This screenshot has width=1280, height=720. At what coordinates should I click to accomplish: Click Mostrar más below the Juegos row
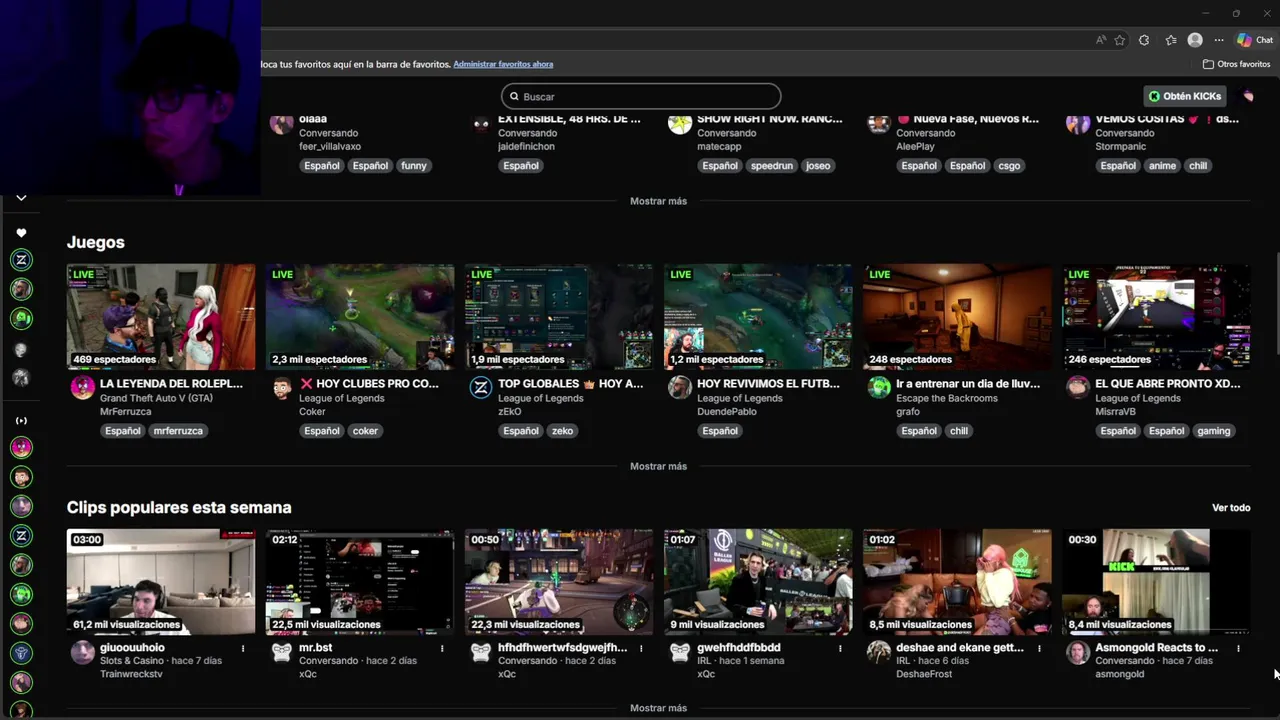click(x=658, y=466)
